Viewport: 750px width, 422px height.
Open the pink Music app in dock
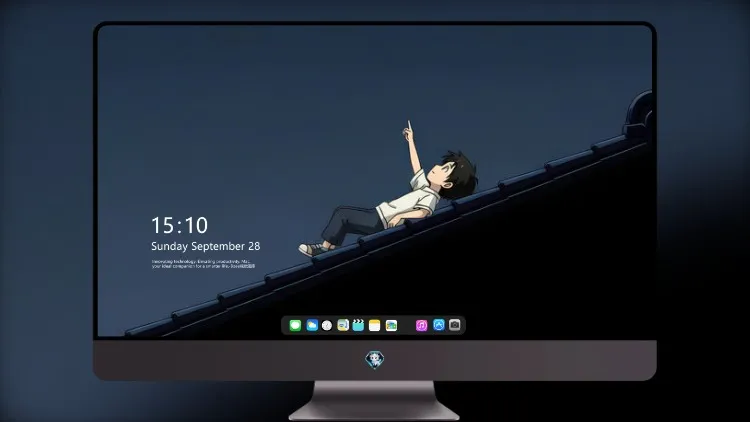[421, 325]
